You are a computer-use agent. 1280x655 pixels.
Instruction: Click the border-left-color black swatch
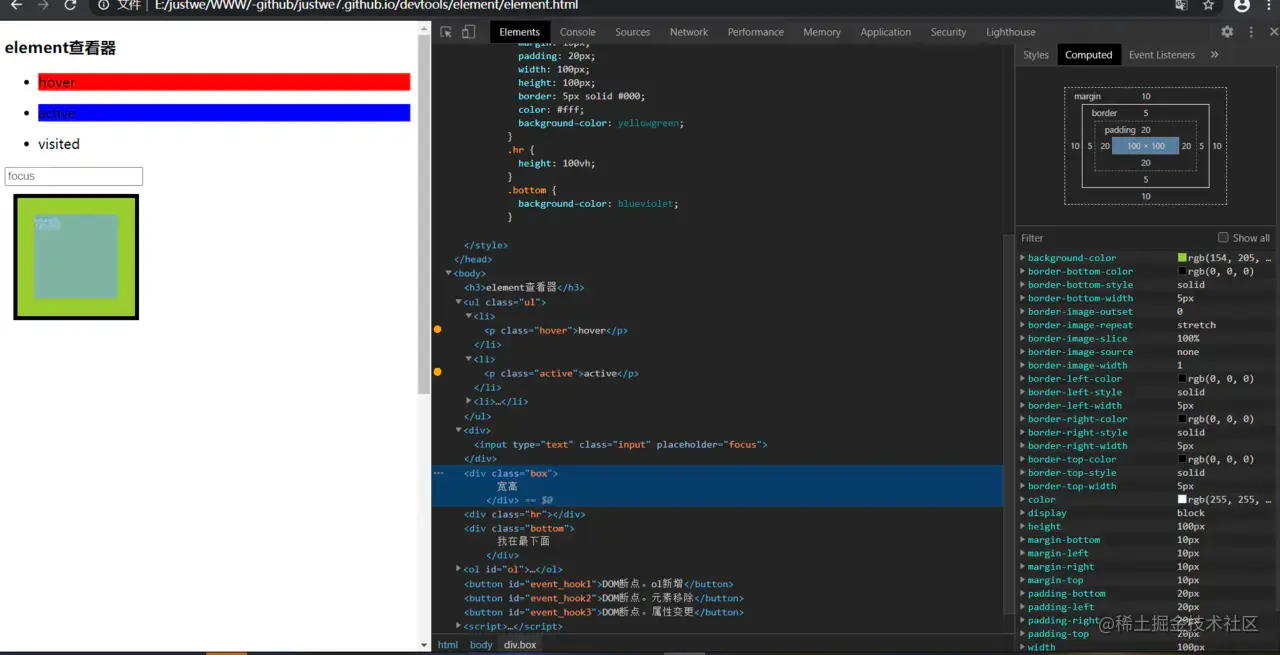tap(1182, 379)
